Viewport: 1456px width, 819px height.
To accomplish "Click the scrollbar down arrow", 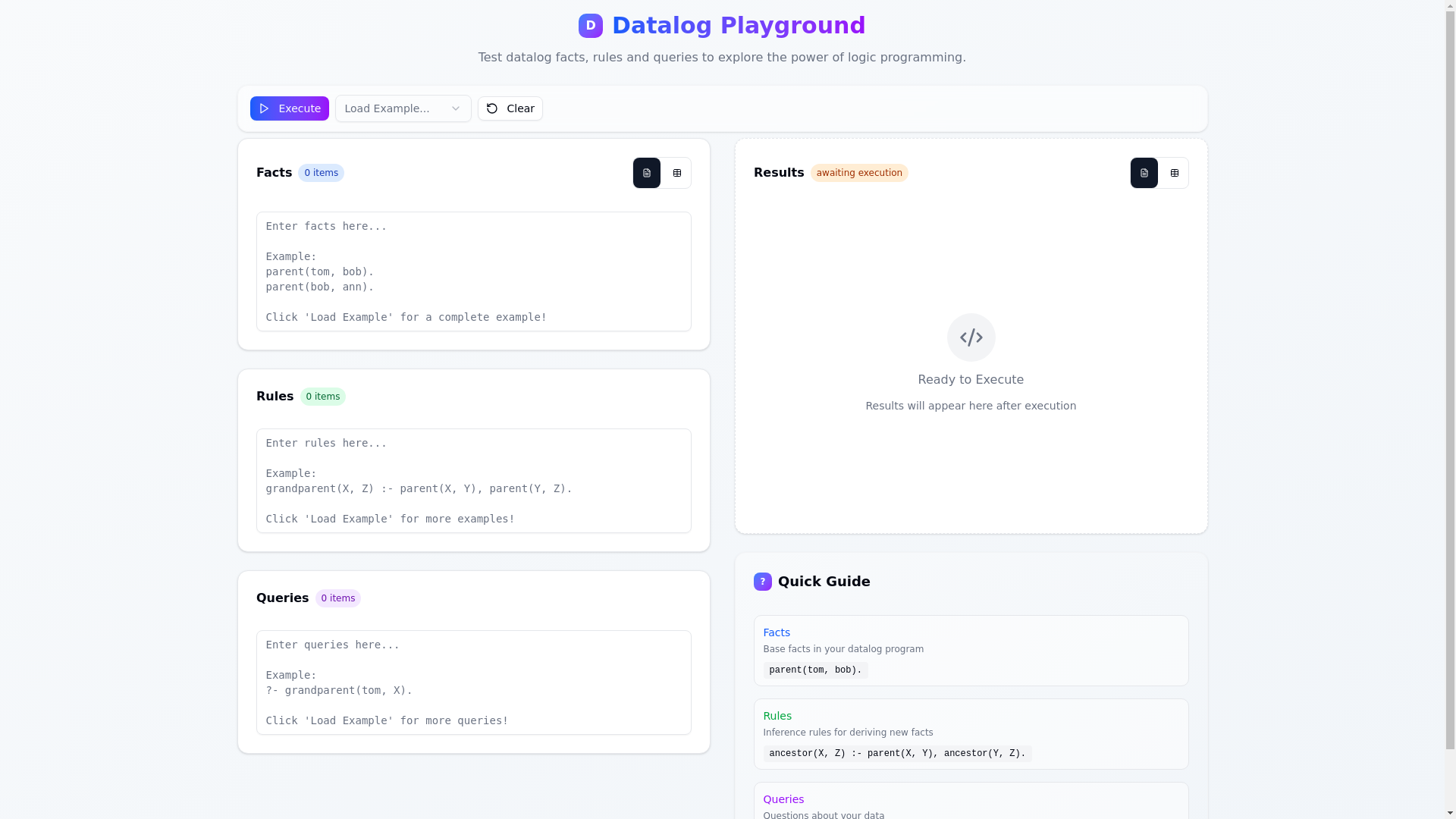I will 1451,814.
